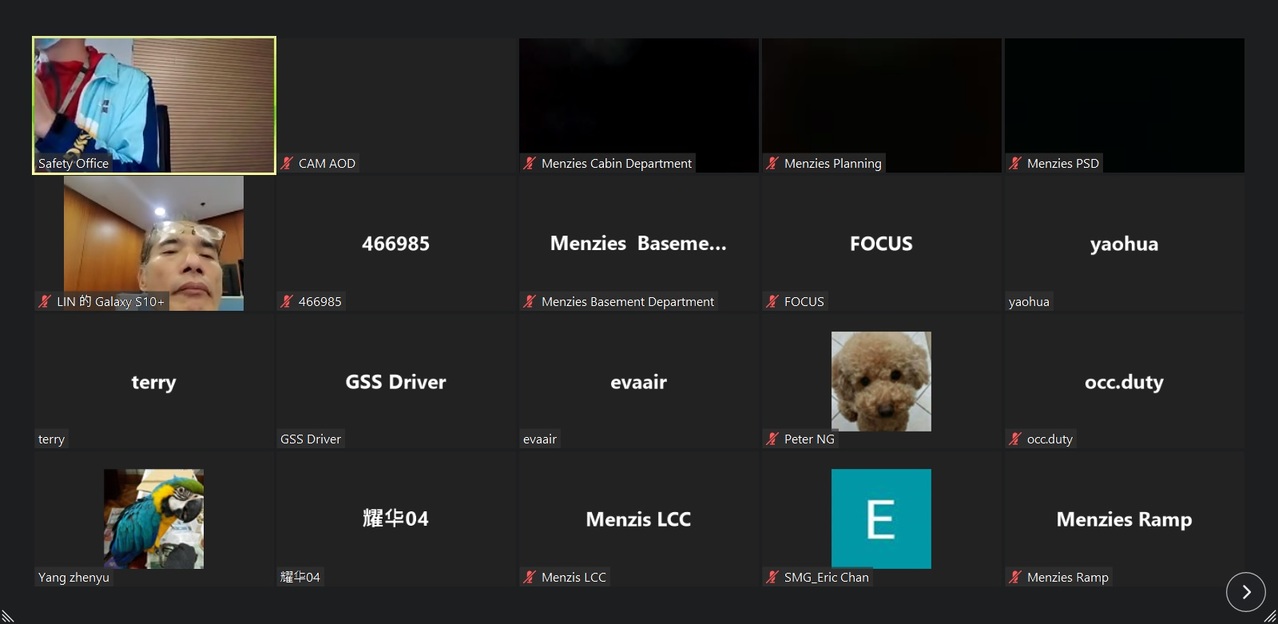Click the muted mic icon for Menzies Planning
Screen dimensions: 1278x624
[x=773, y=163]
